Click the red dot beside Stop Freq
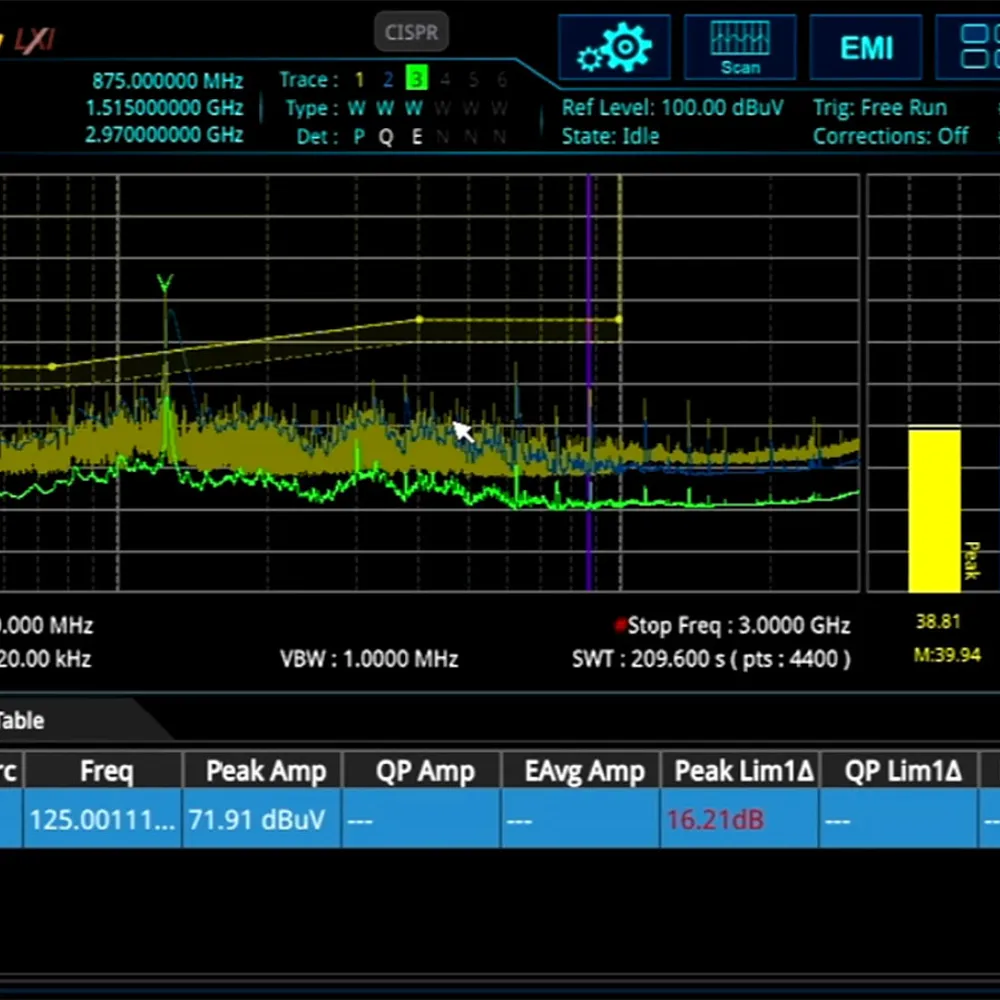Image resolution: width=1000 pixels, height=1000 pixels. [x=620, y=626]
